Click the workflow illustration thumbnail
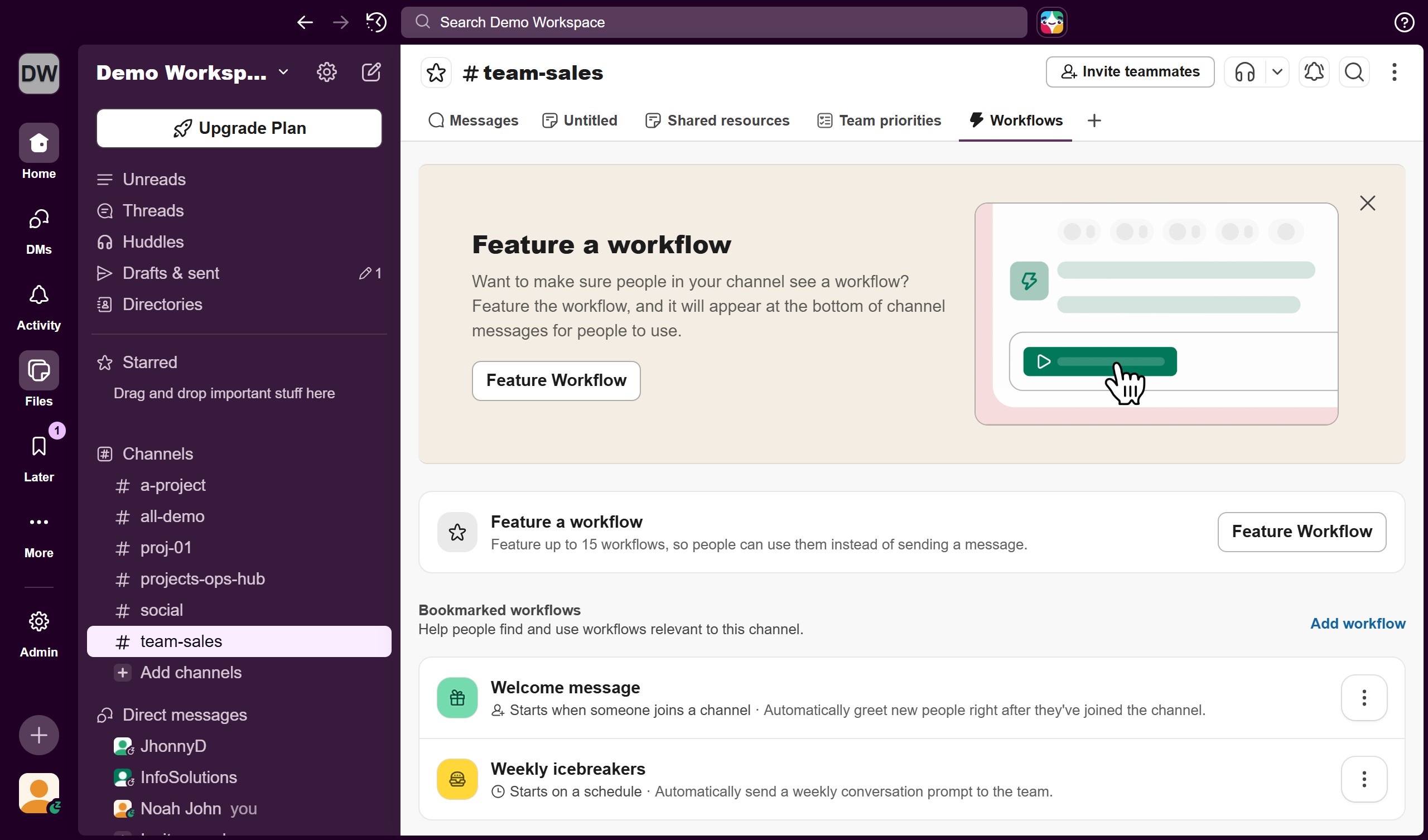Viewport: 1428px width, 840px height. click(x=1156, y=314)
